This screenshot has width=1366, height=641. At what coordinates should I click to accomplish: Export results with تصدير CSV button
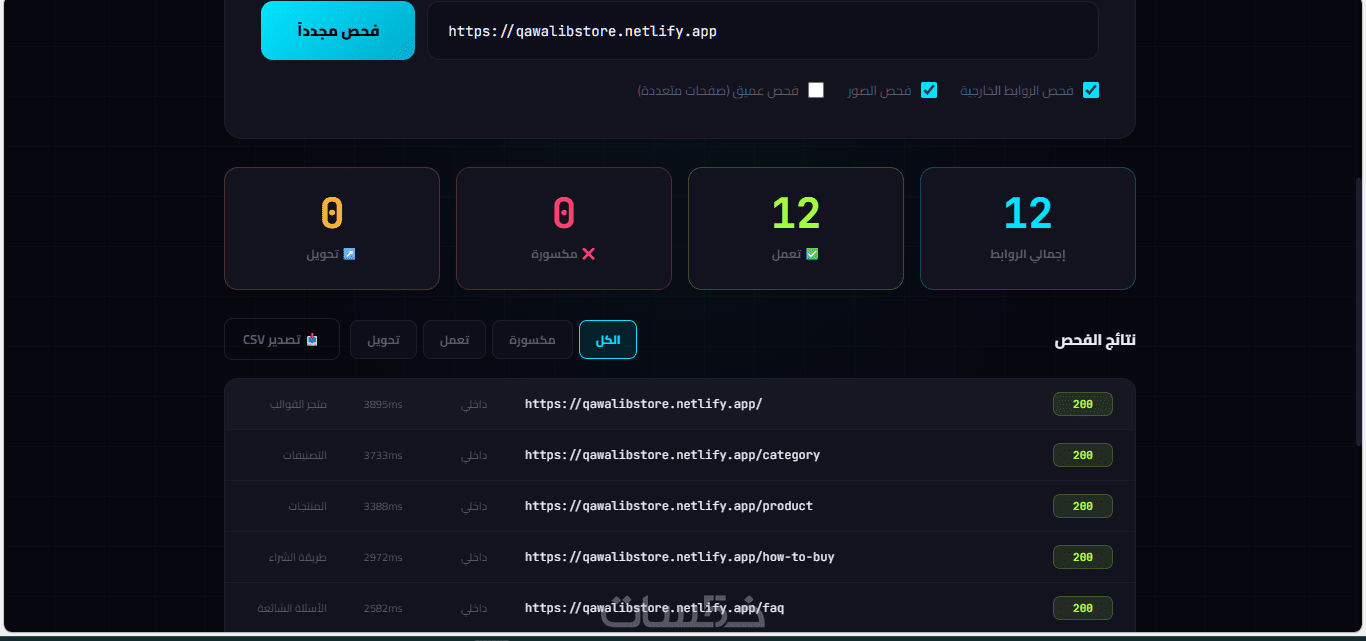pyautogui.click(x=282, y=340)
